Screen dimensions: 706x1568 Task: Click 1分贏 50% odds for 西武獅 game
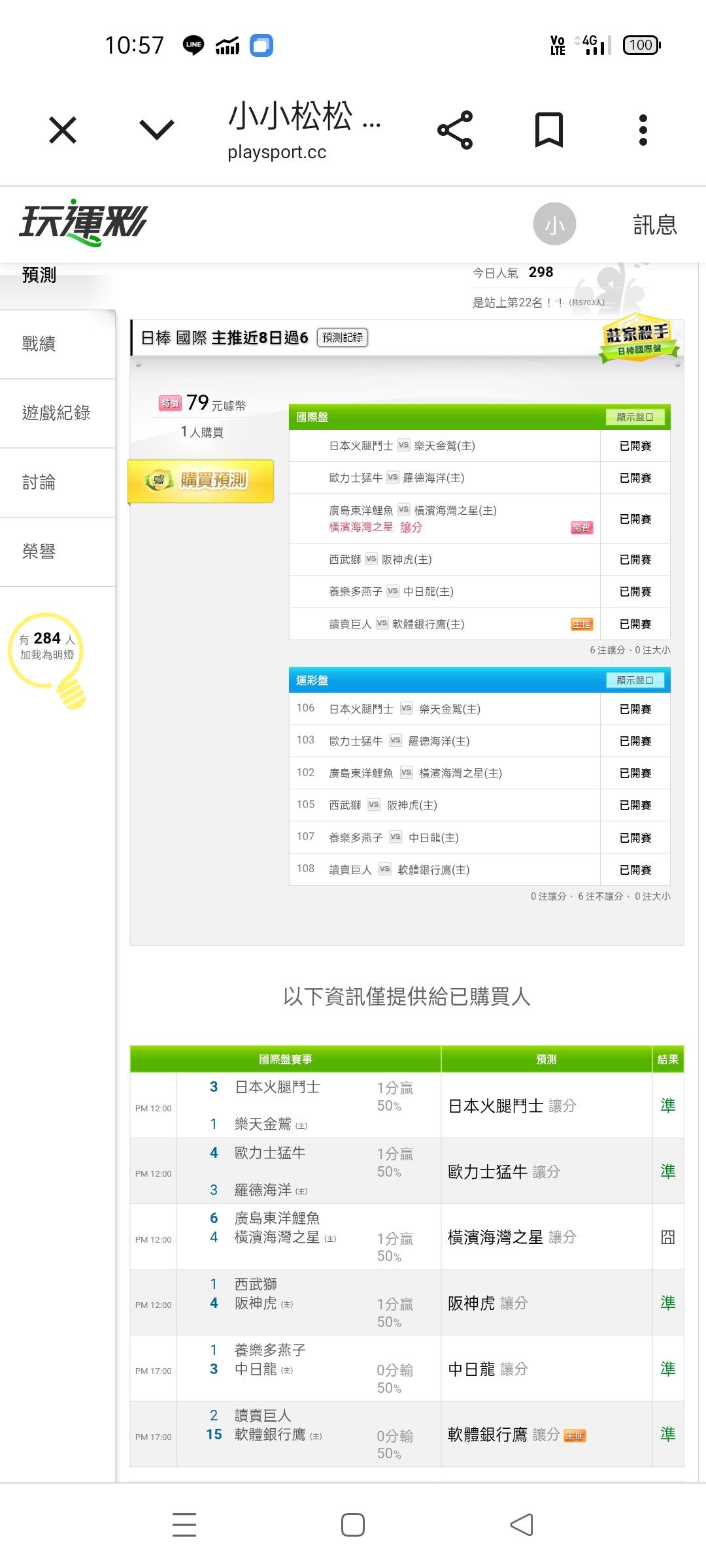[x=395, y=1313]
